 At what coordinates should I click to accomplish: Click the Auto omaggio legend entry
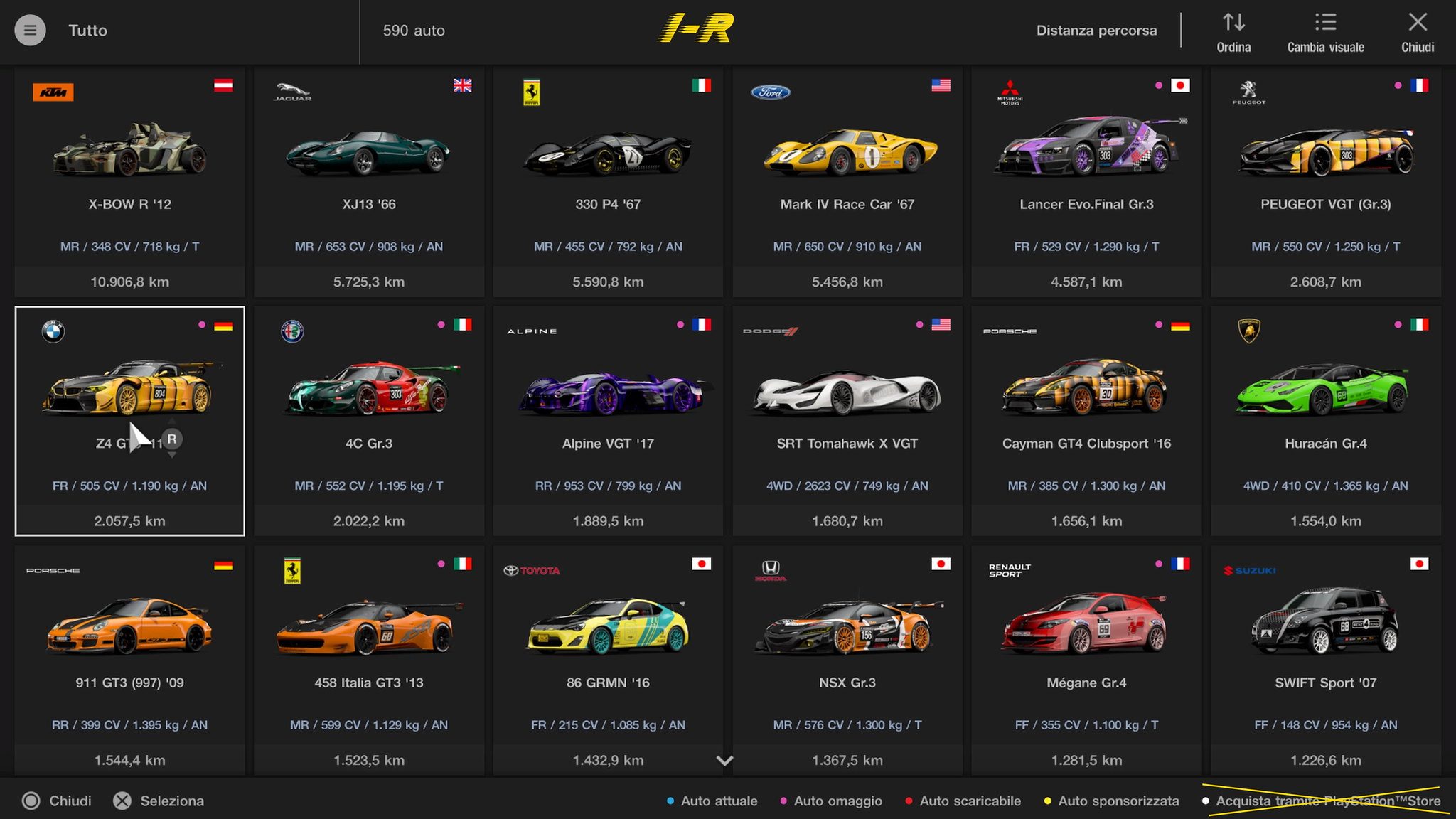coord(831,801)
